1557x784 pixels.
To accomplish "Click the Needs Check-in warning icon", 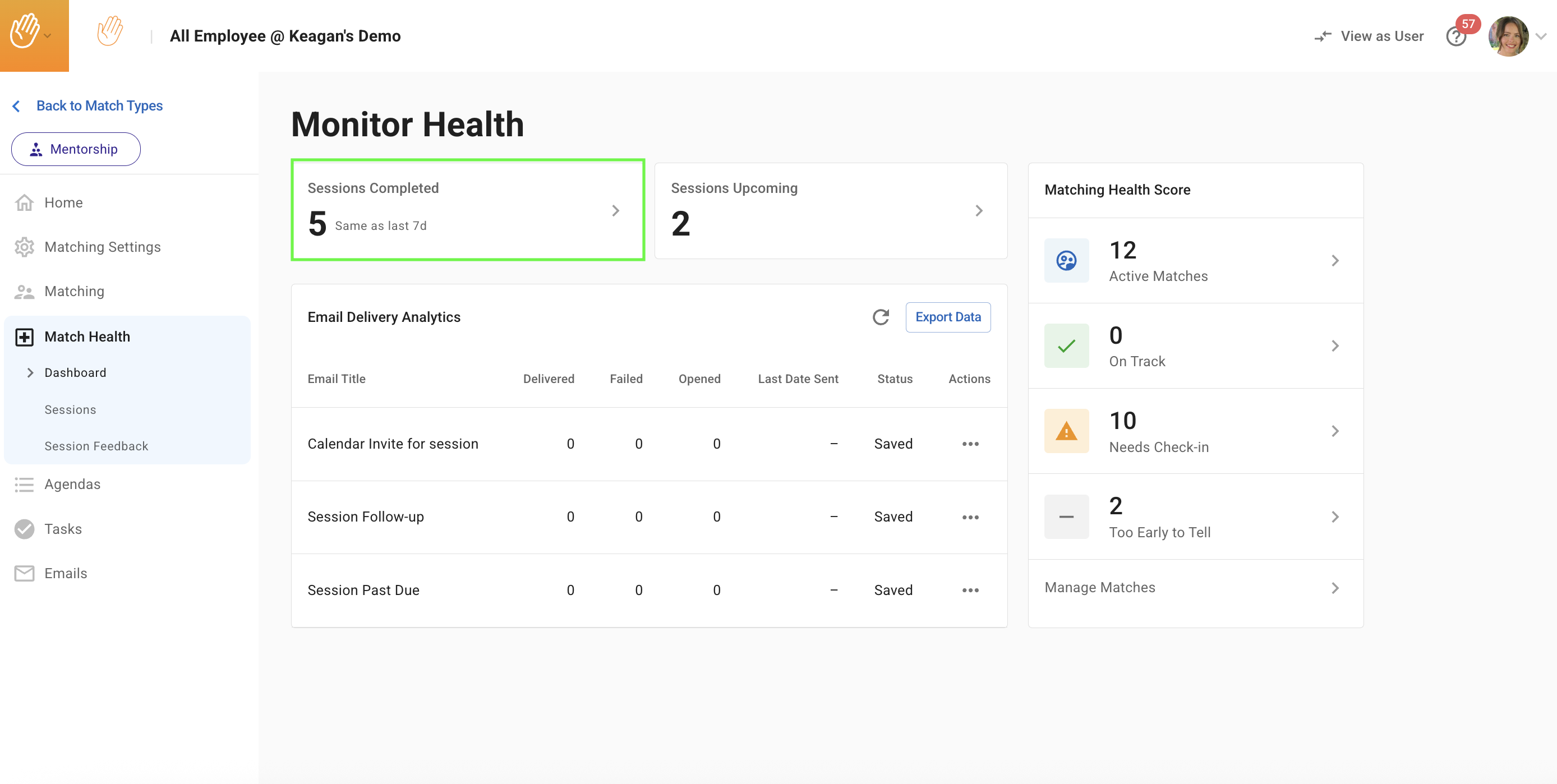I will tap(1066, 431).
